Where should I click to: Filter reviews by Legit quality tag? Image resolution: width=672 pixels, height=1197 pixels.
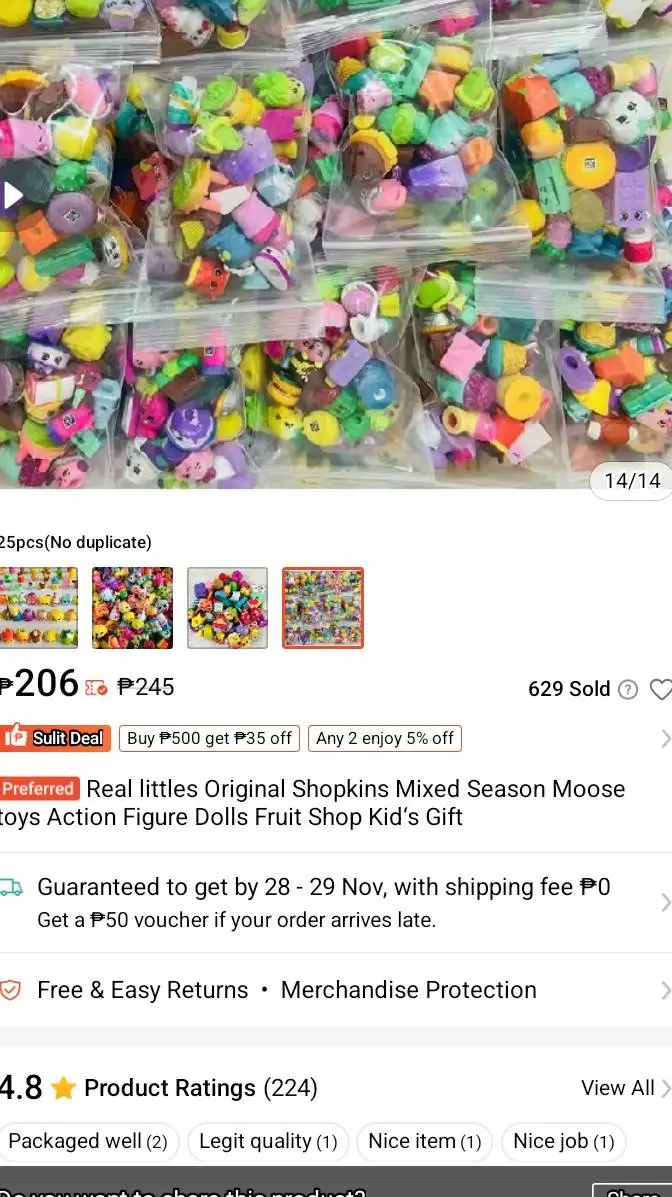coord(268,1141)
